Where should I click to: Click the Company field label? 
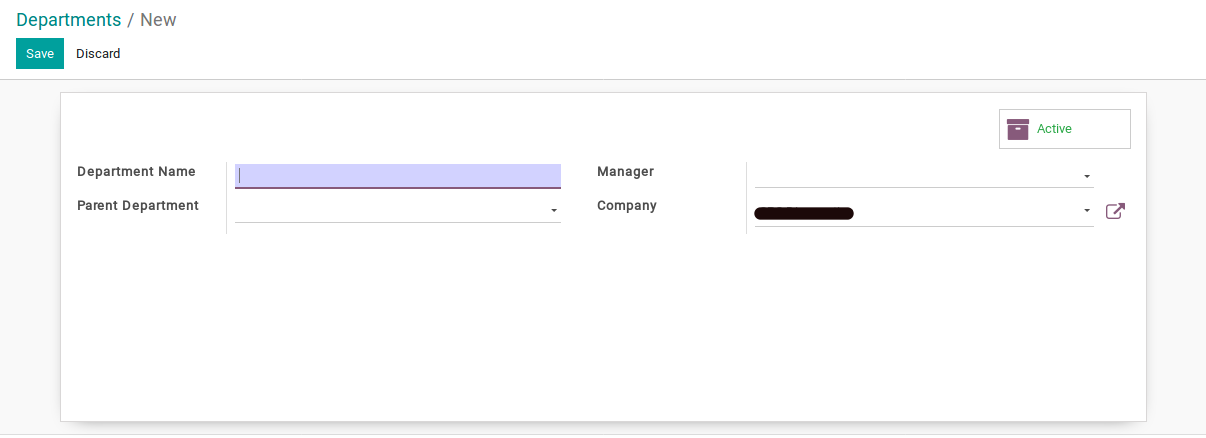coord(627,206)
